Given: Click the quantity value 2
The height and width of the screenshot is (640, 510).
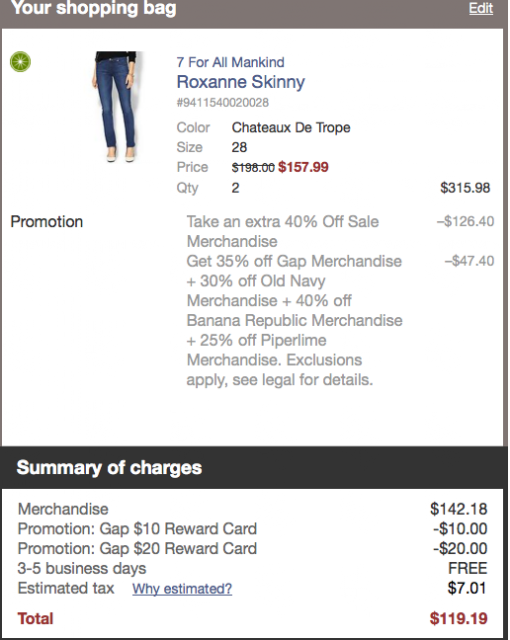Looking at the screenshot, I should tap(235, 188).
